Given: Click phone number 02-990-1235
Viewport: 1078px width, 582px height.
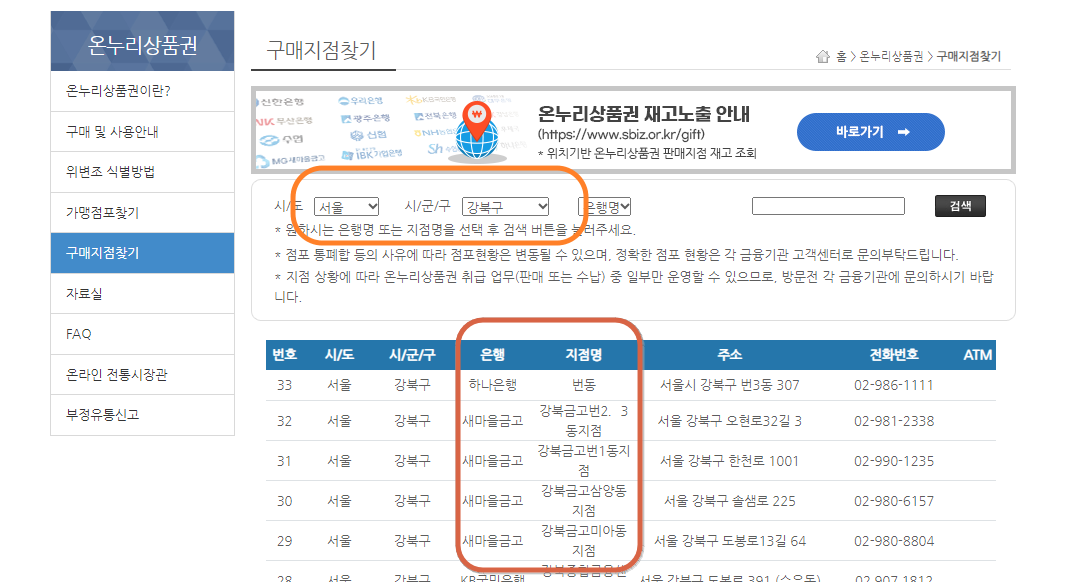Looking at the screenshot, I should click(894, 460).
